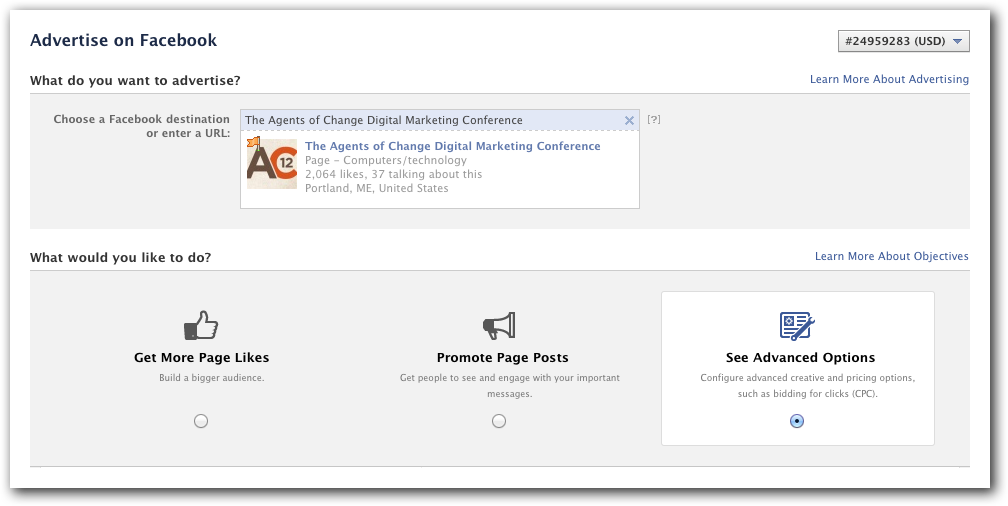Screen dimensions: 1008x506
Task: Select the See Advanced Options radio button
Action: point(797,421)
